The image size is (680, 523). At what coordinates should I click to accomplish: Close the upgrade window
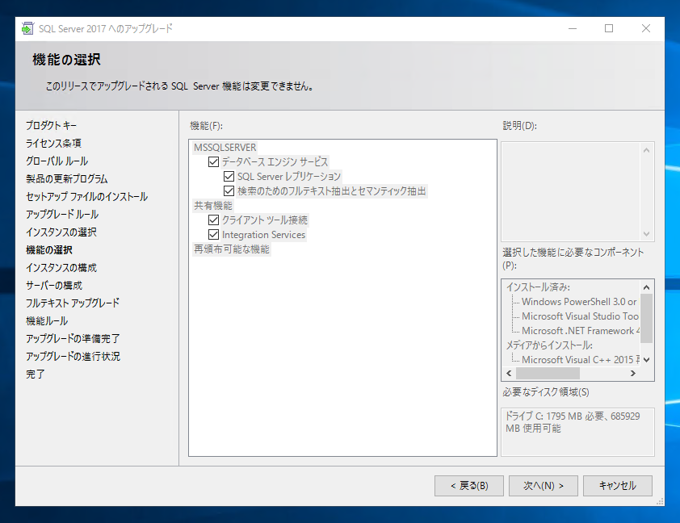click(646, 29)
